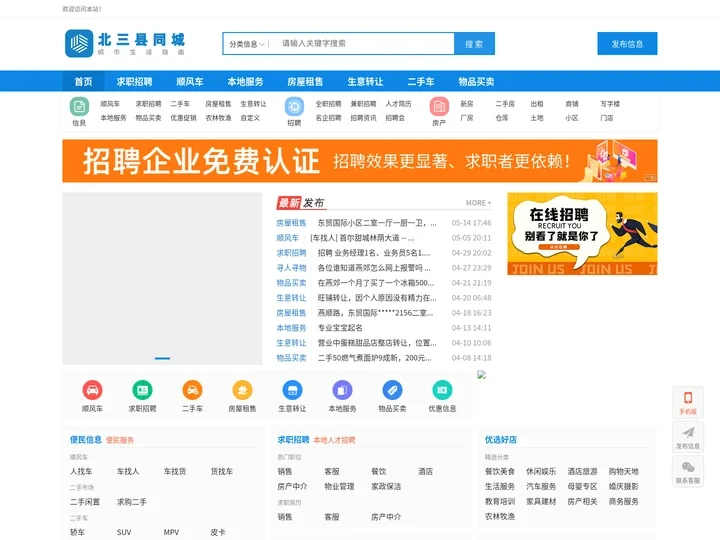The height and width of the screenshot is (540, 720).
Task: Click the 优选好店 section title
Action: pos(501,439)
